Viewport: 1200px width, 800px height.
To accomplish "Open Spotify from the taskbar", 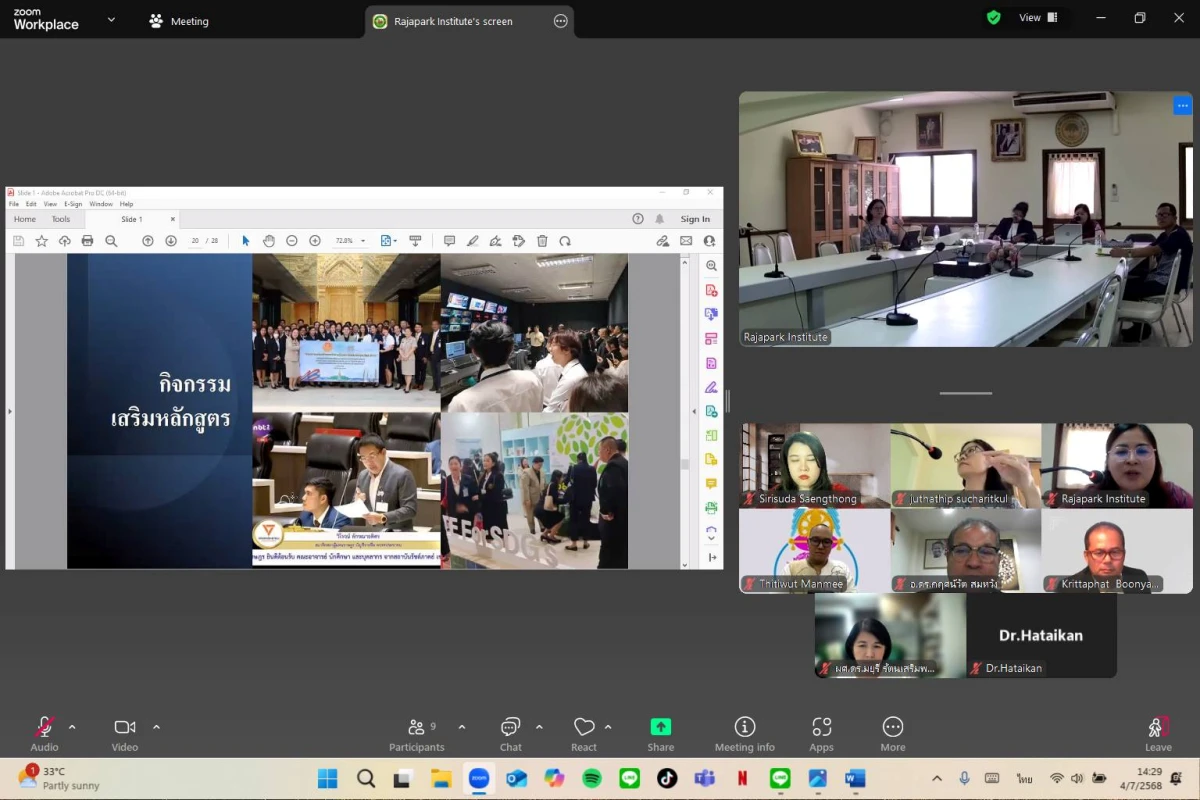I will tap(591, 778).
